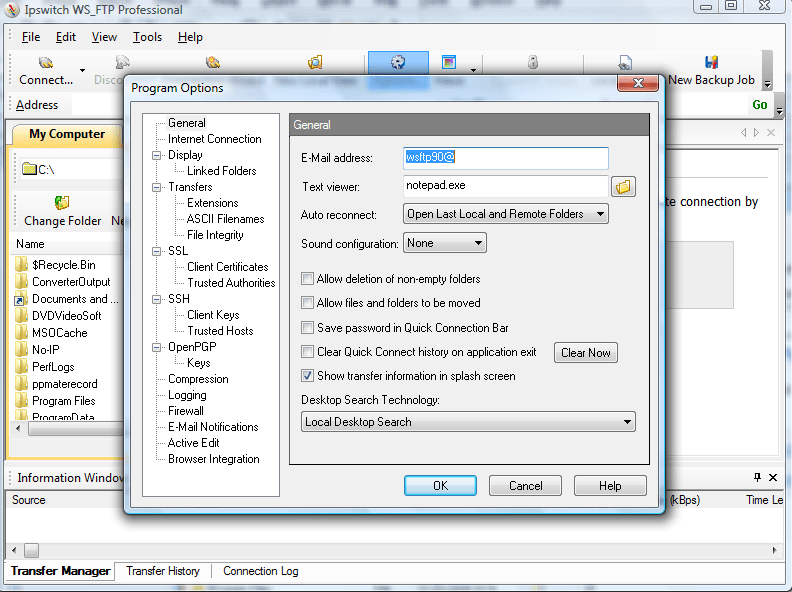Open the Tools menu
This screenshot has height=592, width=792.
click(147, 37)
